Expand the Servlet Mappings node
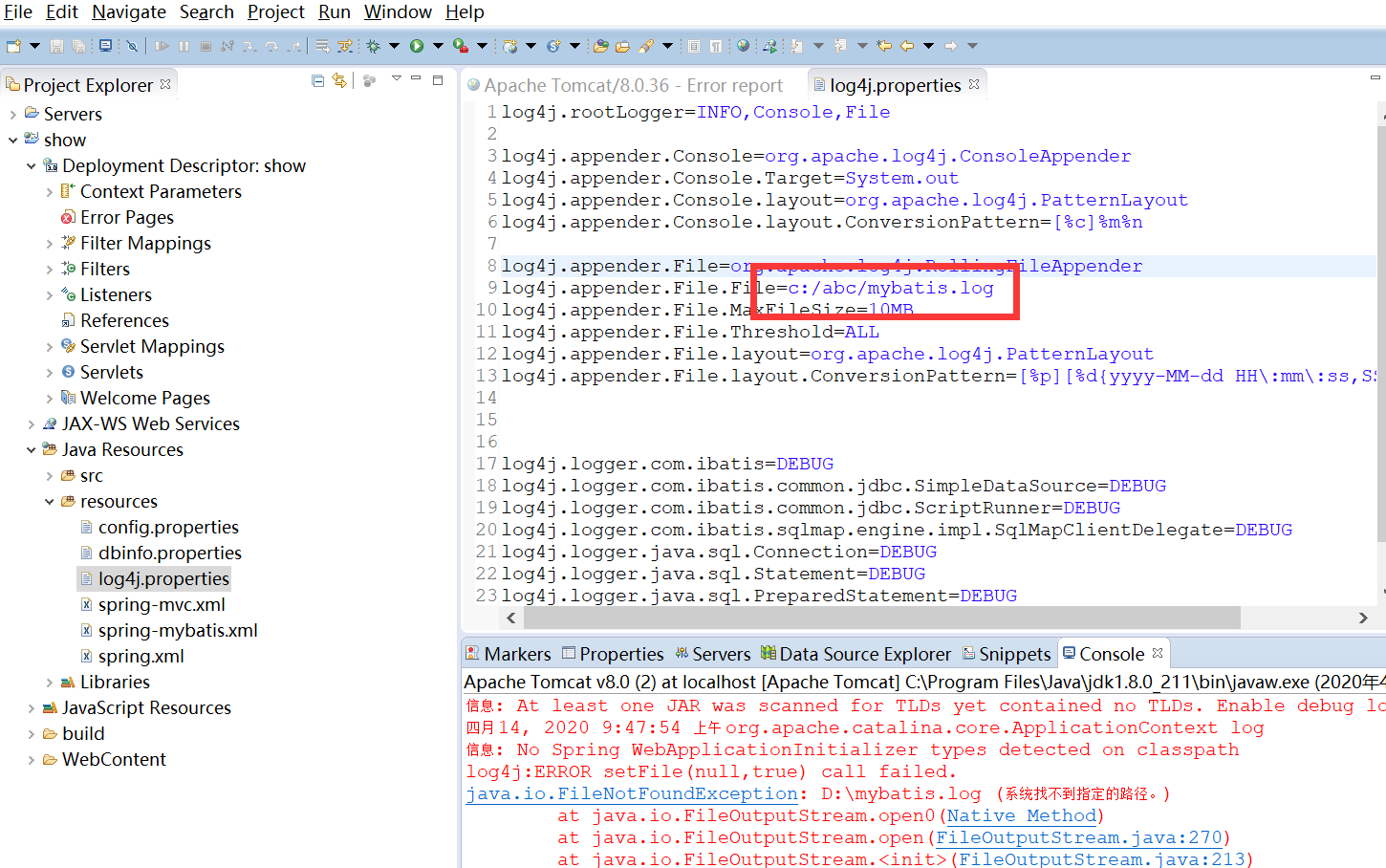This screenshot has height=868, width=1386. [x=50, y=346]
